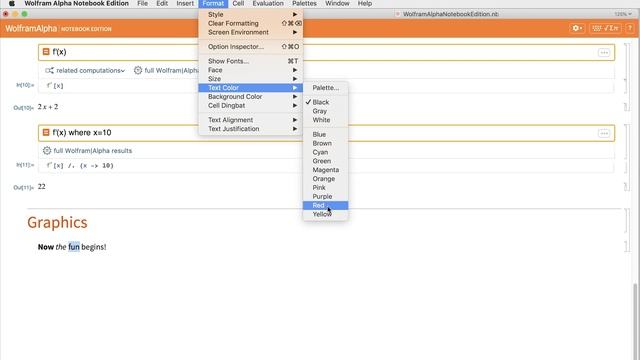Open the Apple menu
The image size is (640, 360).
point(12,3)
